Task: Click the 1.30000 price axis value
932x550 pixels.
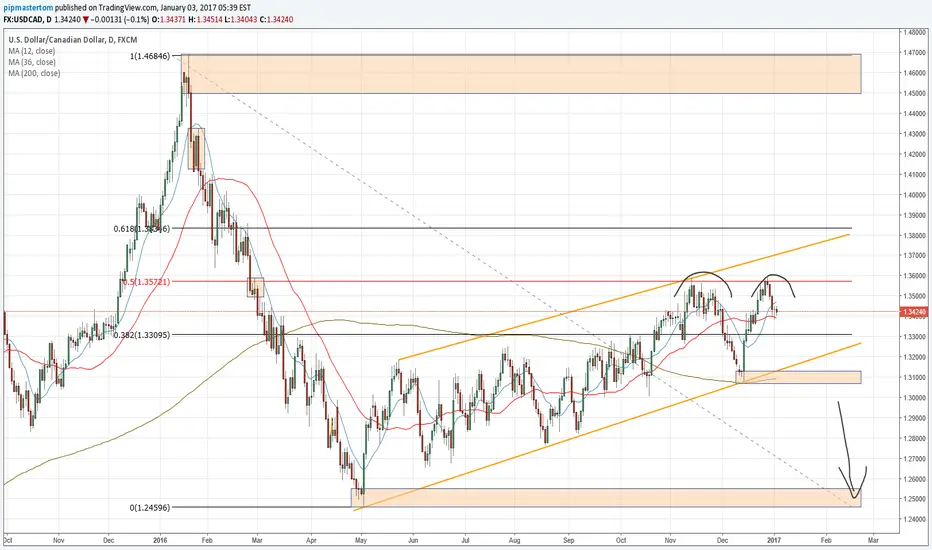Action: (915, 398)
